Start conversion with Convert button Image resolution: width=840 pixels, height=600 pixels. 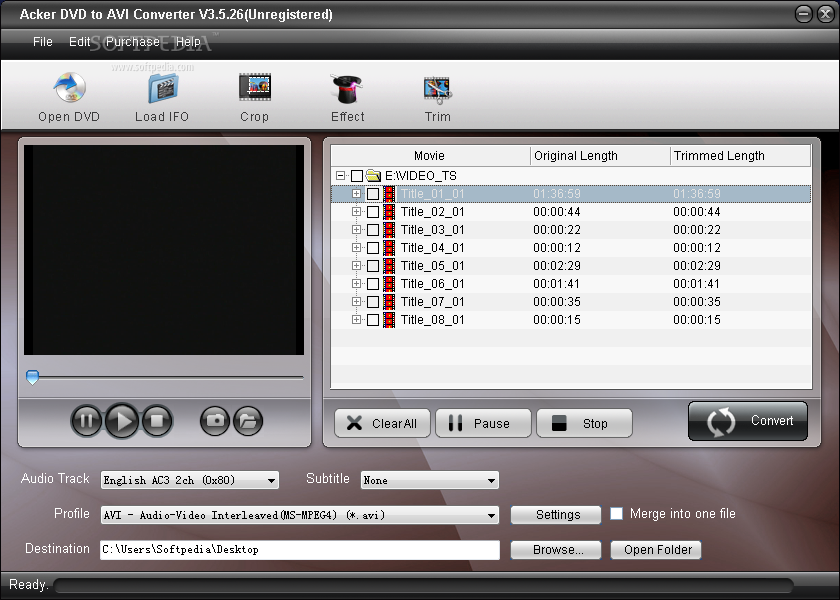coord(748,421)
